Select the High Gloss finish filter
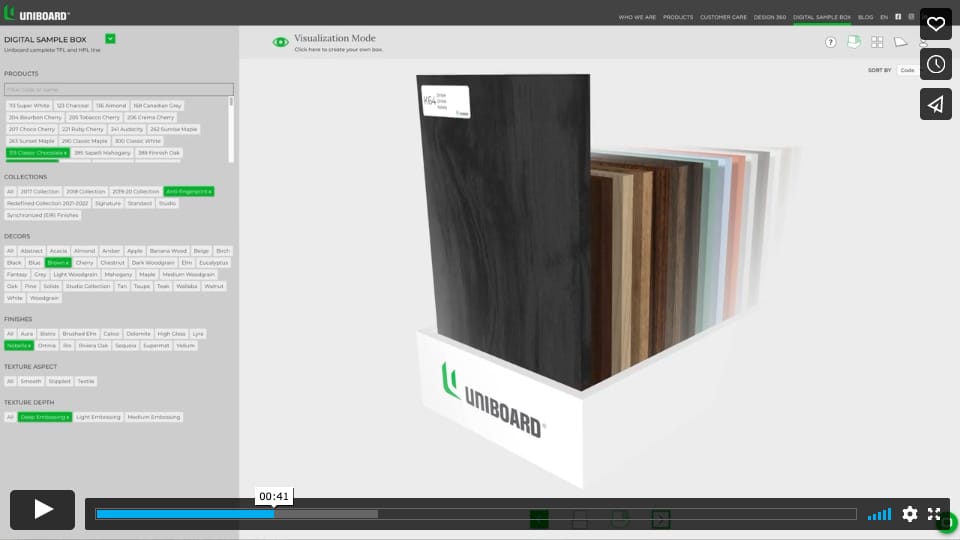Image resolution: width=960 pixels, height=540 pixels. (x=171, y=334)
